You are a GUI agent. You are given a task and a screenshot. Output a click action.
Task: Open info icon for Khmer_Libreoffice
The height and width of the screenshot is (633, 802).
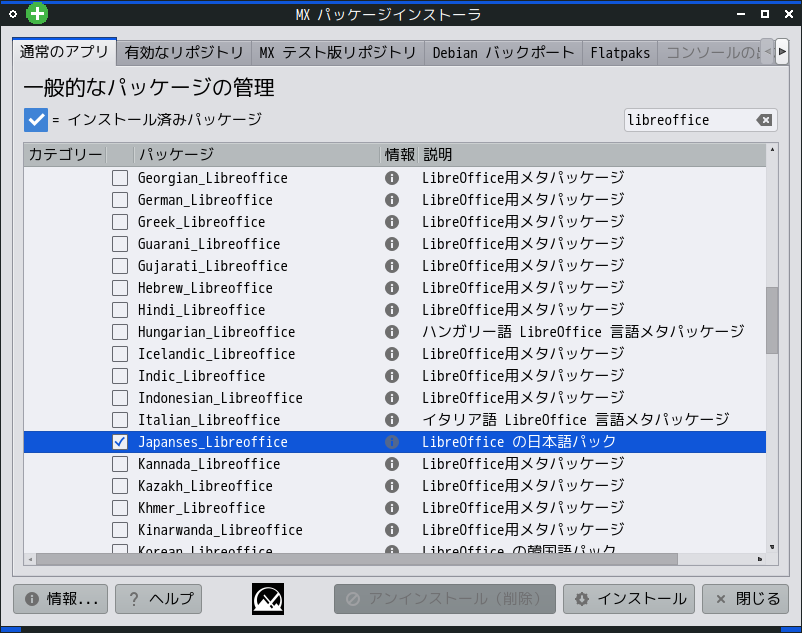point(392,508)
